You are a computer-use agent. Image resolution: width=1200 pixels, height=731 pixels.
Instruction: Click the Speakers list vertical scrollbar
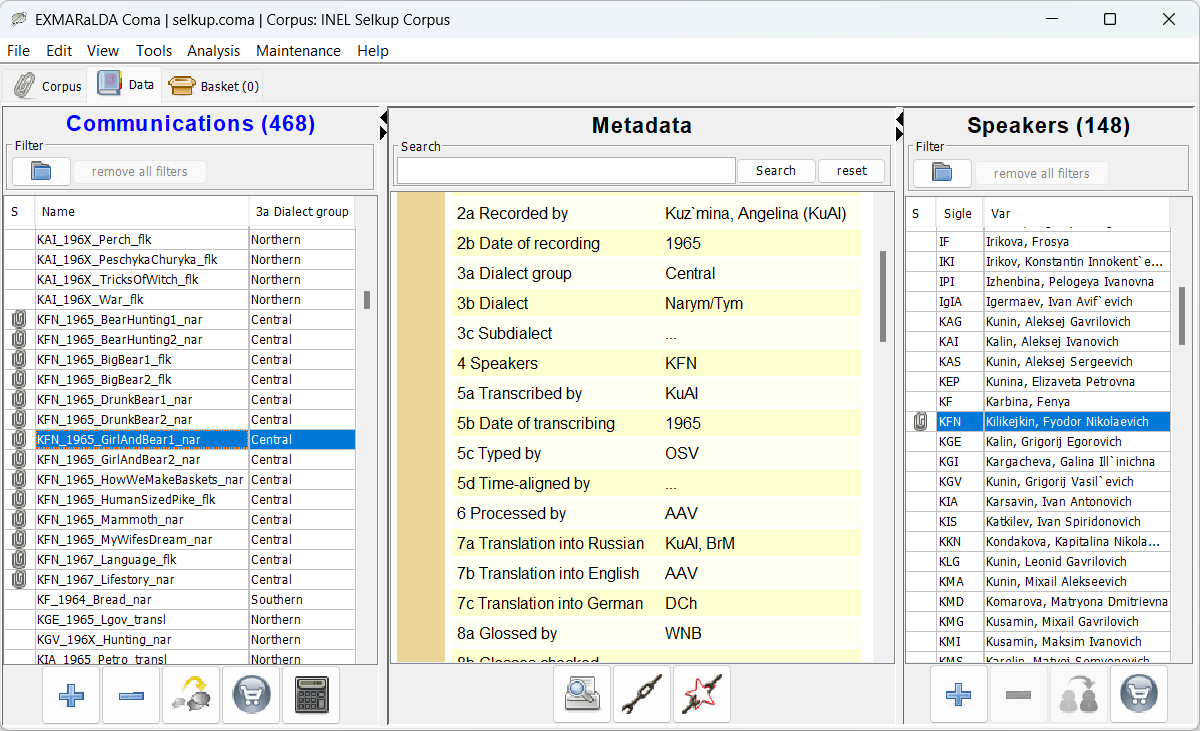pyautogui.click(x=1181, y=316)
